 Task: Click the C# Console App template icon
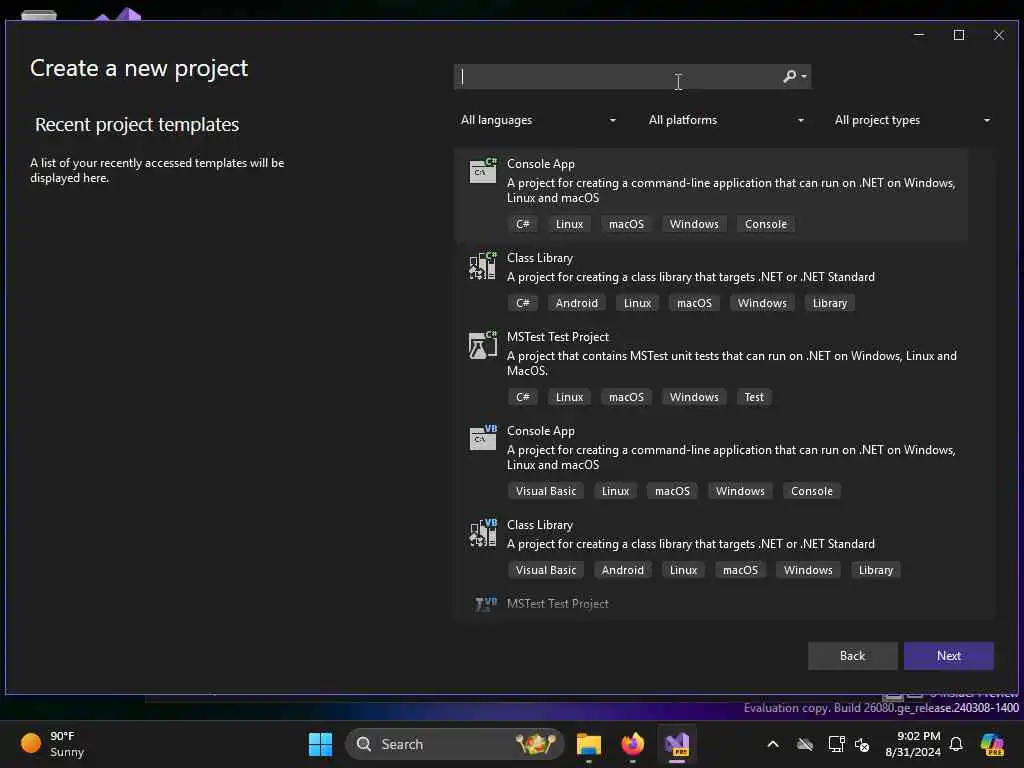coord(483,170)
